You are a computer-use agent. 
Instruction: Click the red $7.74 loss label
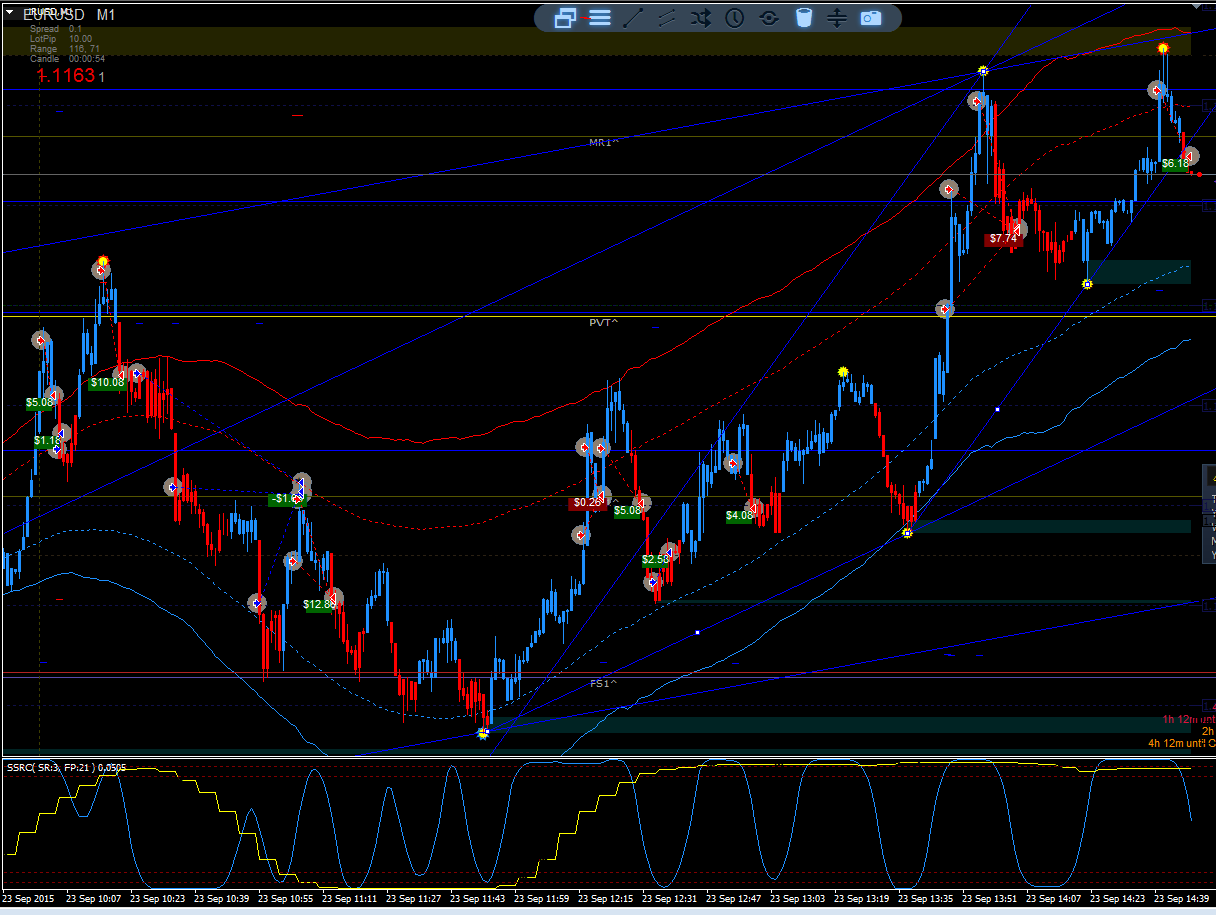point(1003,239)
